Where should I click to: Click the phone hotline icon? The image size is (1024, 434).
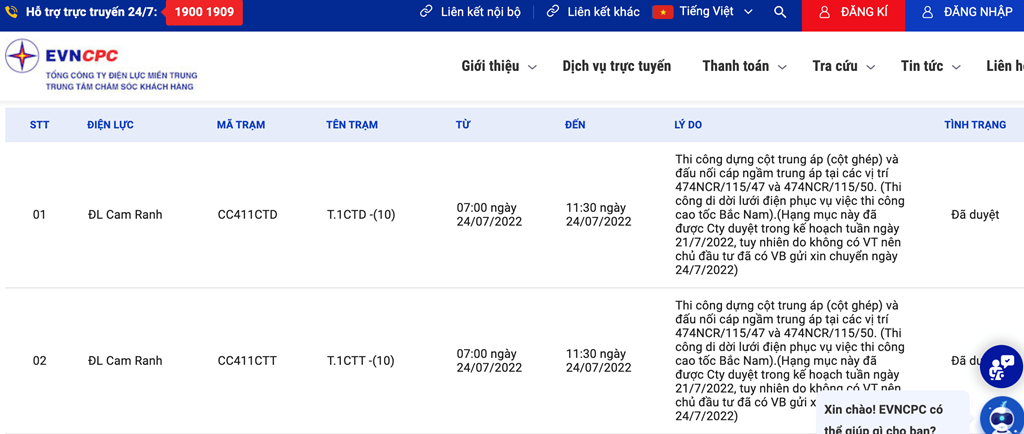pos(12,12)
